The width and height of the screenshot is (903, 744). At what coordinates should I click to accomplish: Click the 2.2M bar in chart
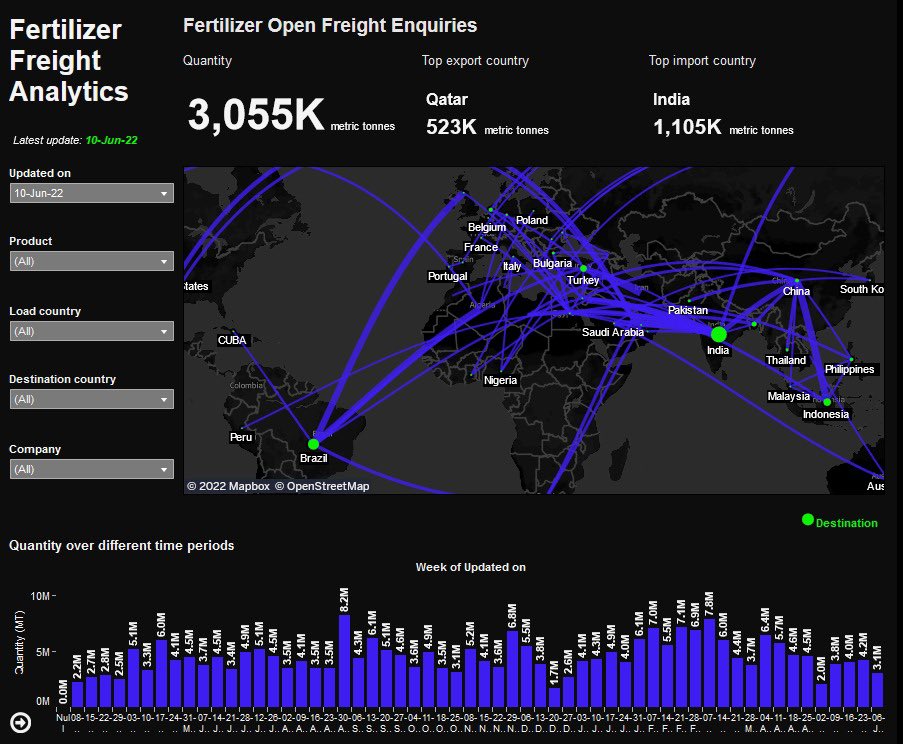[x=78, y=694]
